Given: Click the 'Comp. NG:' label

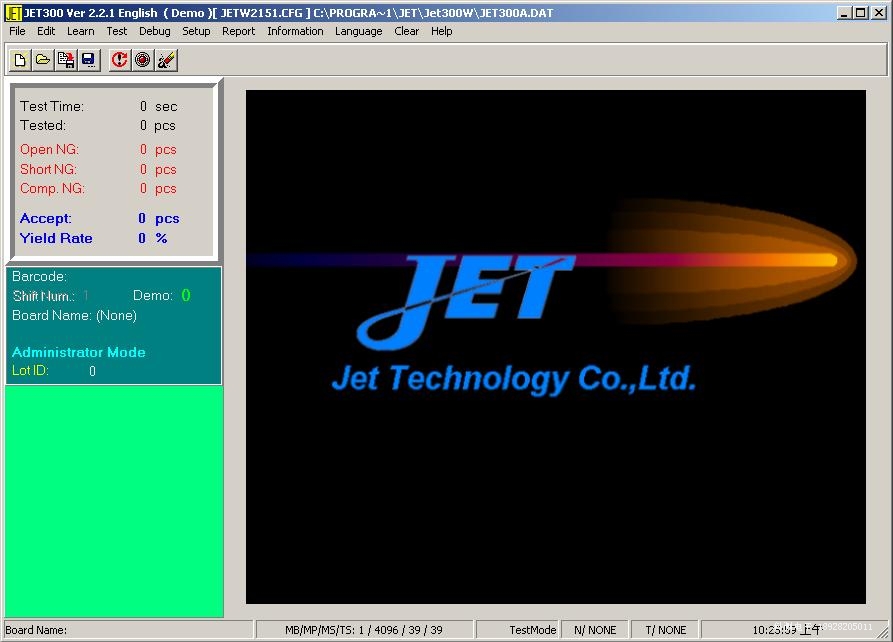Looking at the screenshot, I should (52, 189).
